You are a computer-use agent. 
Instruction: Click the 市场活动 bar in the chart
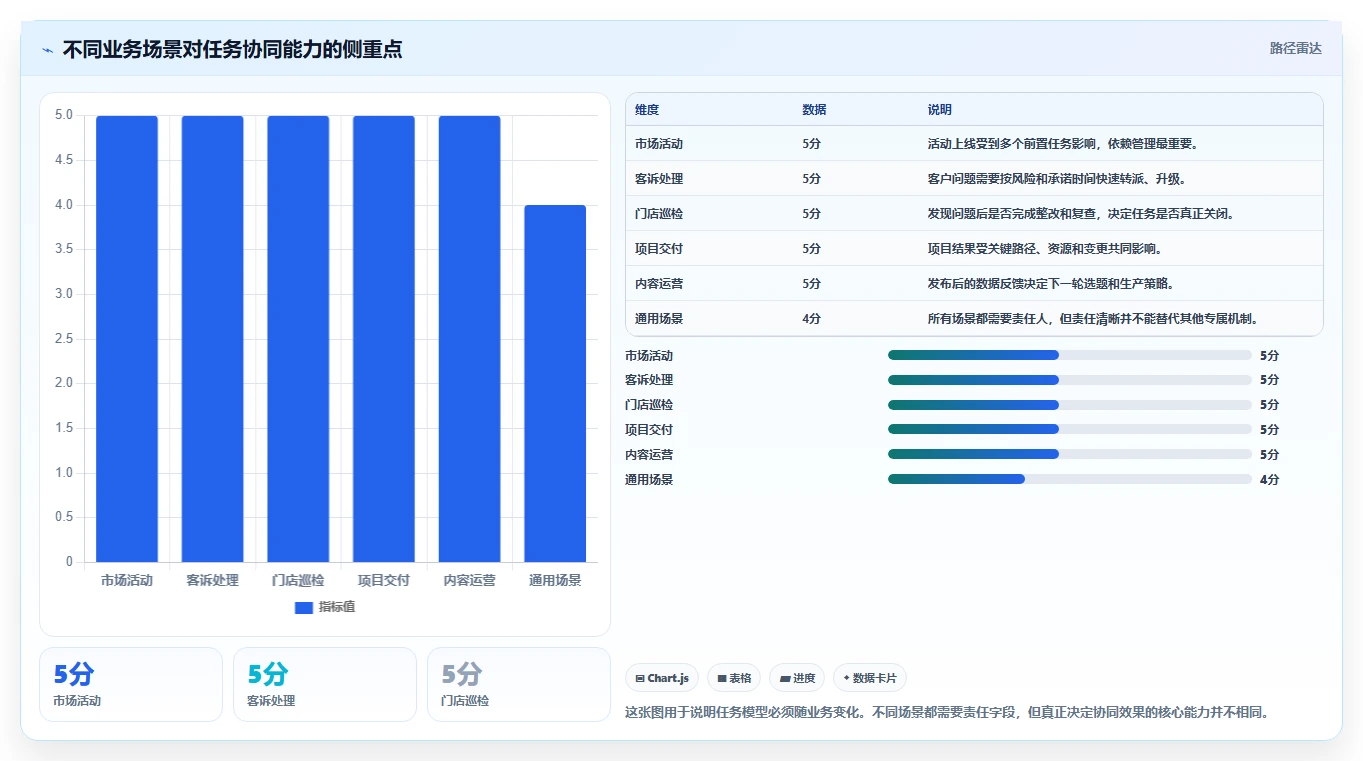tap(127, 339)
